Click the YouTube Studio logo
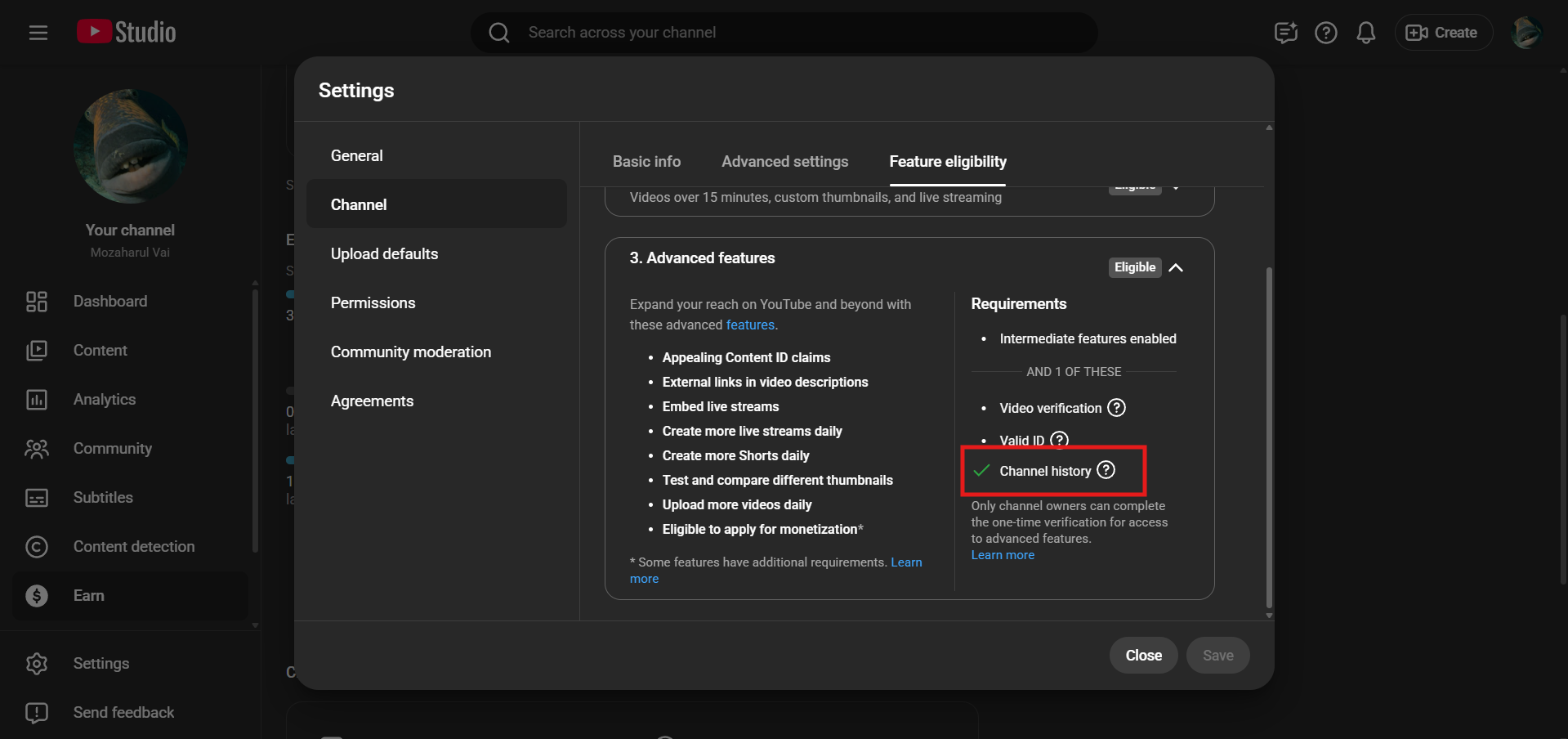Screen dimensions: 1568x739 tap(127, 32)
